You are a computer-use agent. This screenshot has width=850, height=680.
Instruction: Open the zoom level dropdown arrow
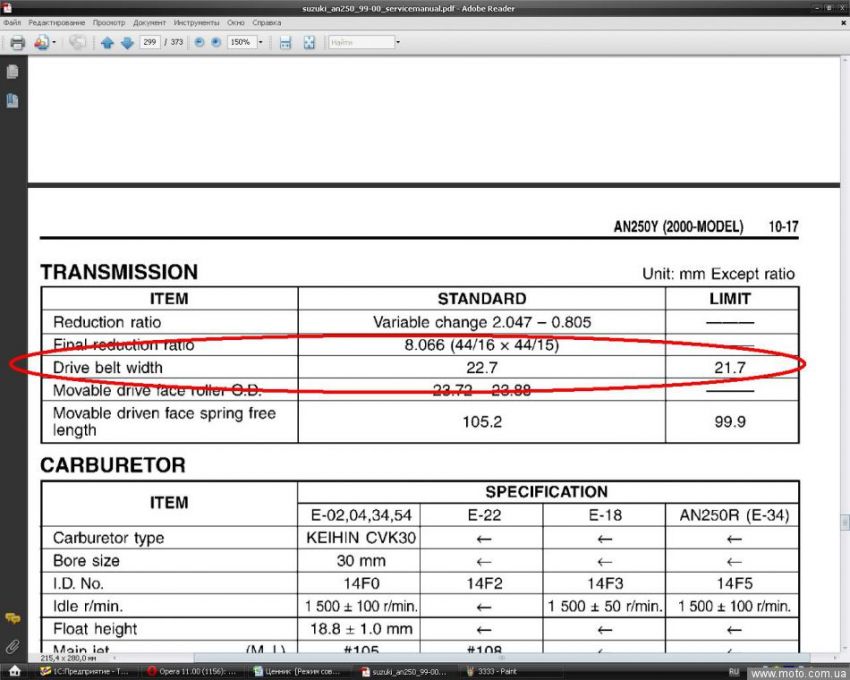coord(260,42)
